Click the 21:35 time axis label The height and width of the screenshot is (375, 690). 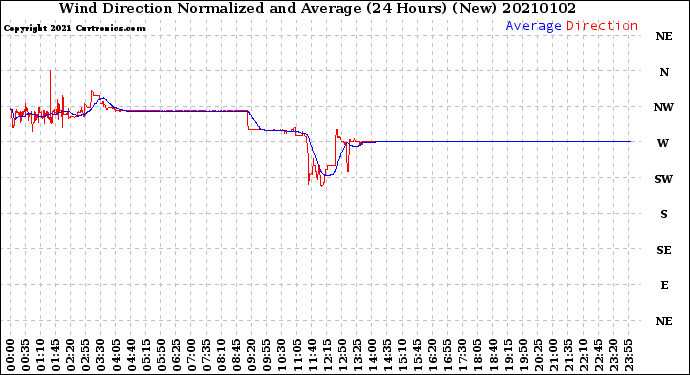[x=569, y=355]
